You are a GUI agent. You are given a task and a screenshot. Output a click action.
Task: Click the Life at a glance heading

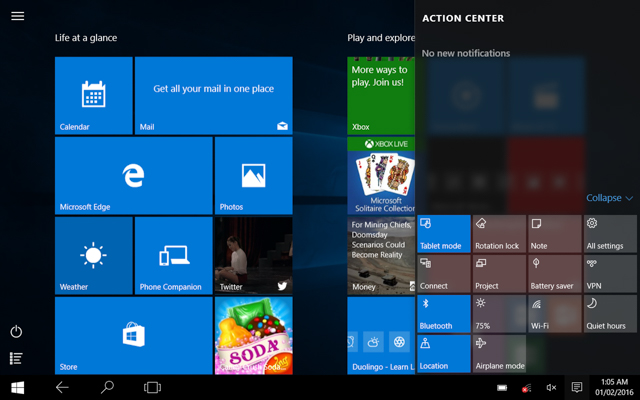pyautogui.click(x=86, y=38)
